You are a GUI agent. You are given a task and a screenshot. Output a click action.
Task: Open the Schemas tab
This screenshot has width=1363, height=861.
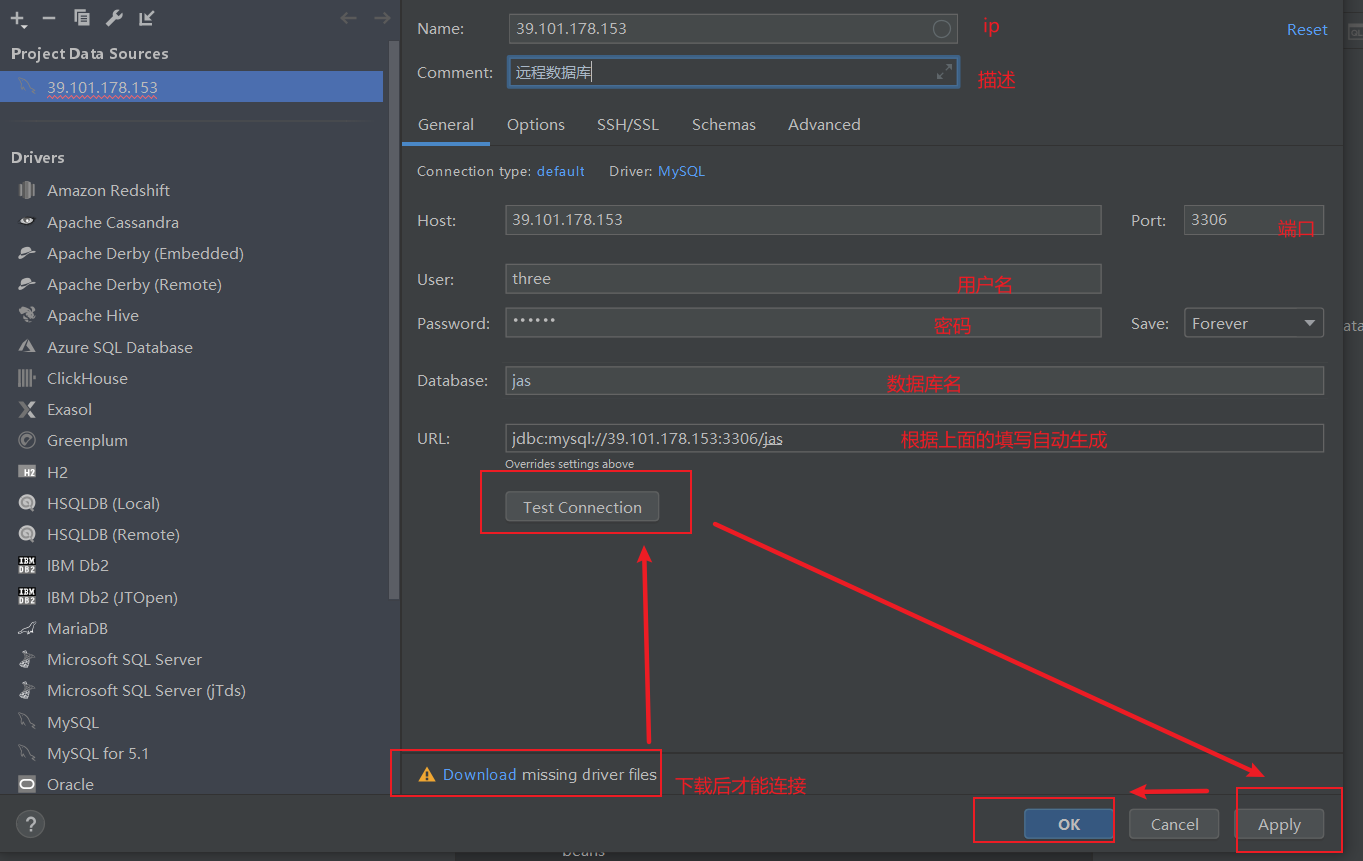coord(724,125)
